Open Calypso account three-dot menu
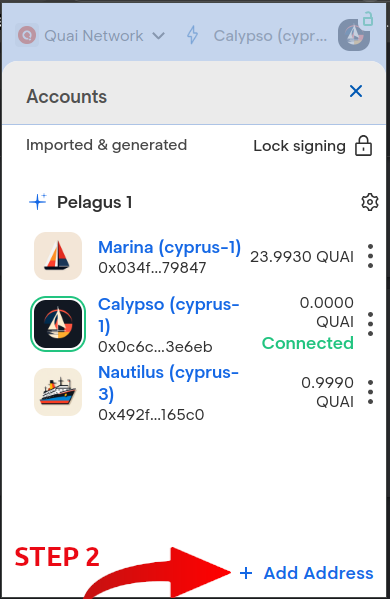Screen dimensions: 390x599 pyautogui.click(x=370, y=324)
